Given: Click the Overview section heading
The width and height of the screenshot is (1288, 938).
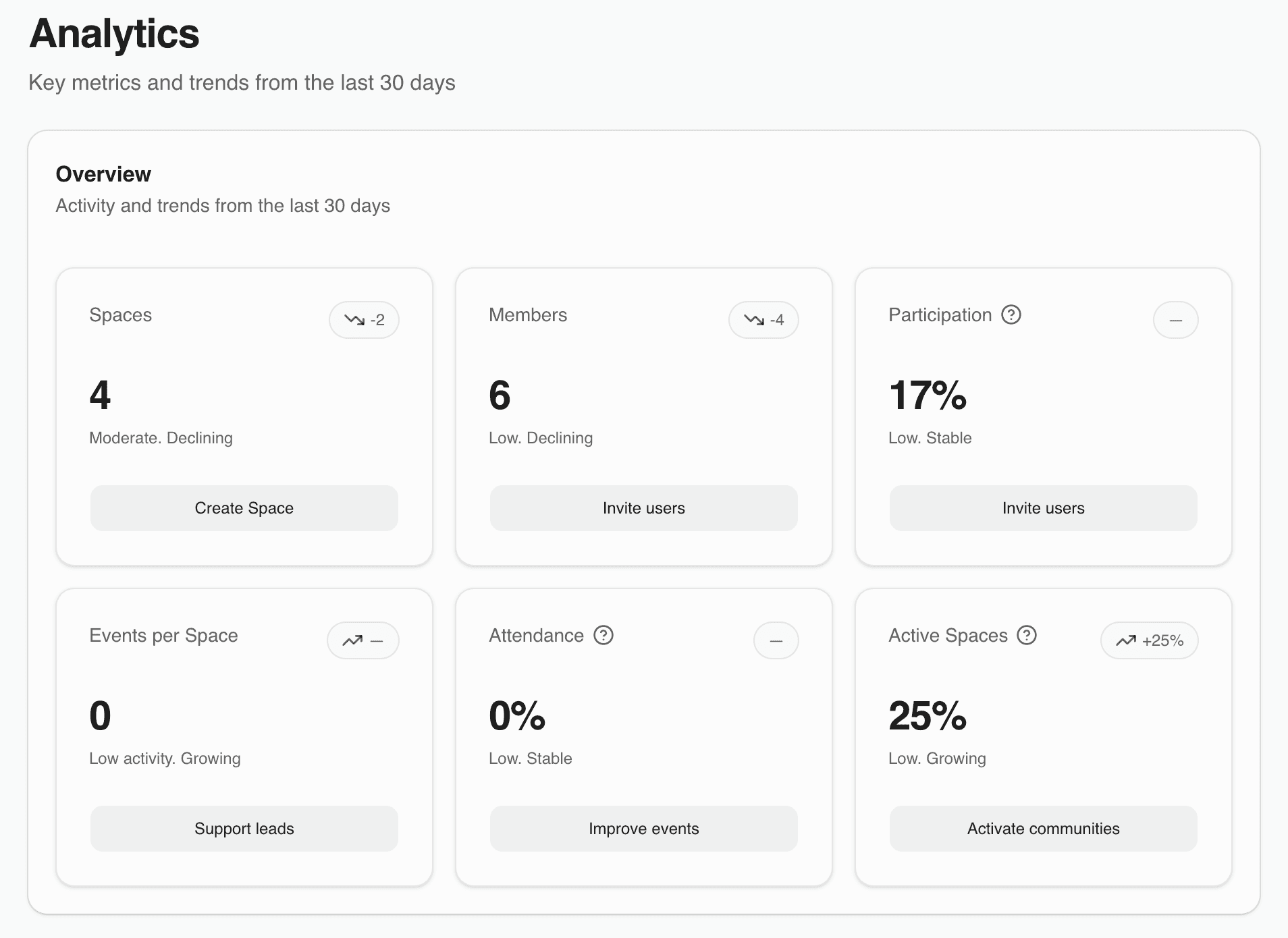Looking at the screenshot, I should (103, 174).
